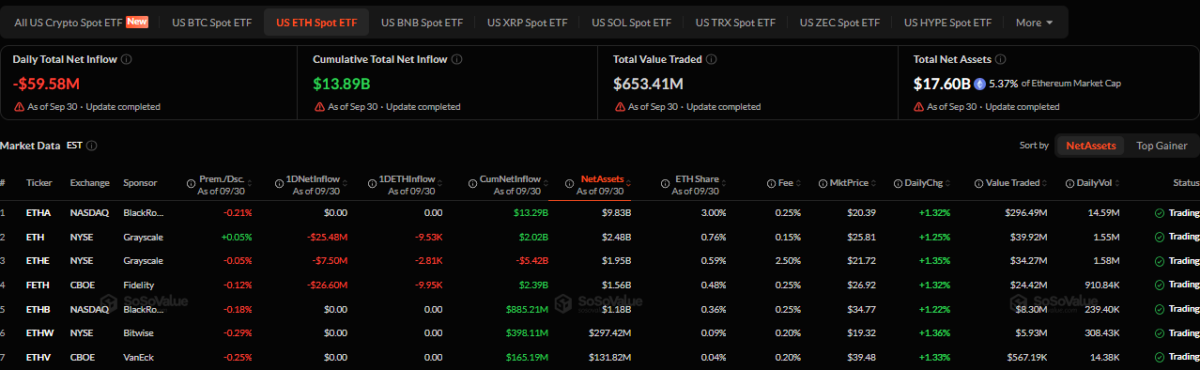Expand the More tabs dropdown
Screen dimensions: 1200x370
click(1034, 22)
